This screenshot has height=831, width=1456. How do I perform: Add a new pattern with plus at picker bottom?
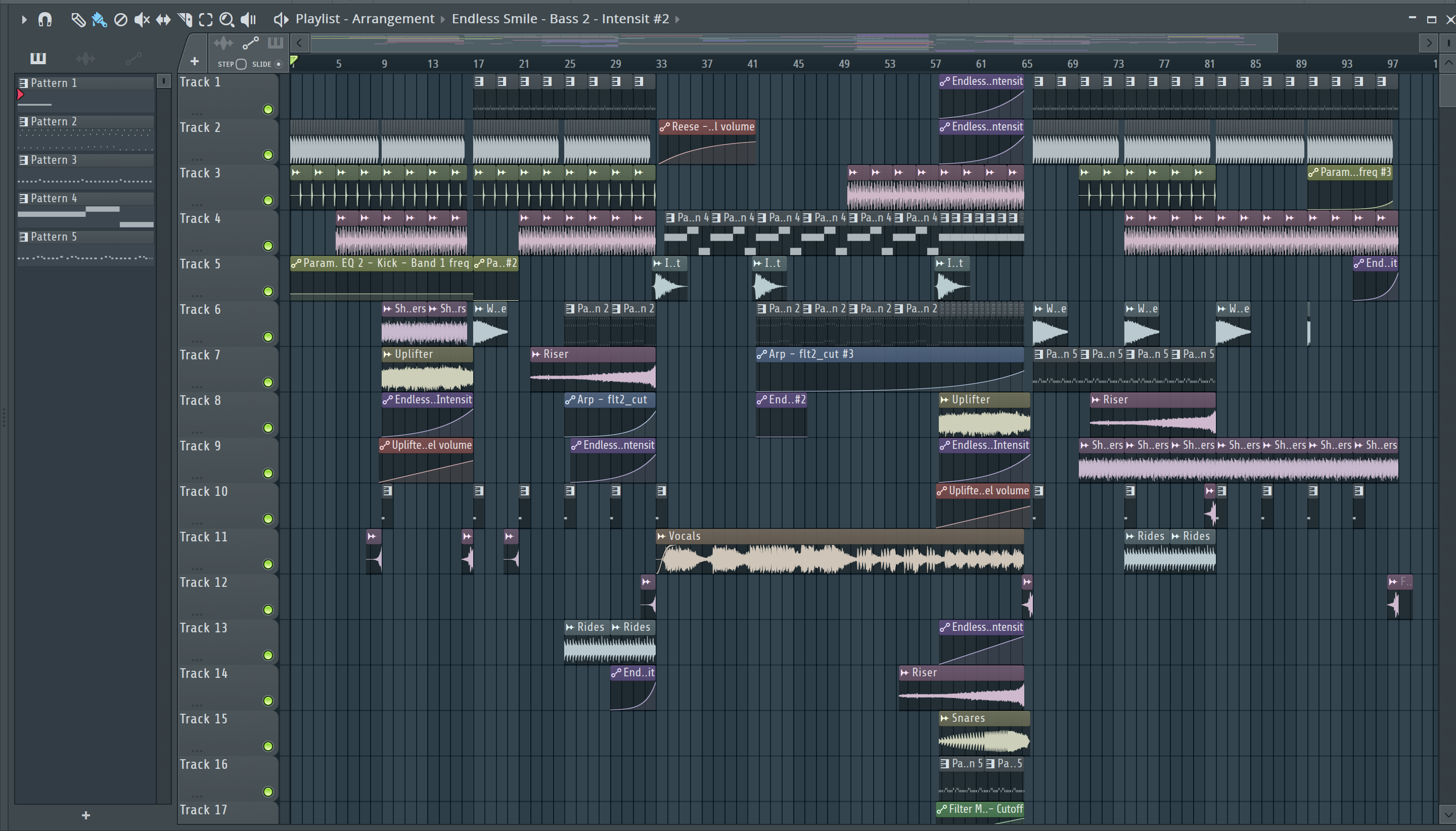[x=85, y=815]
